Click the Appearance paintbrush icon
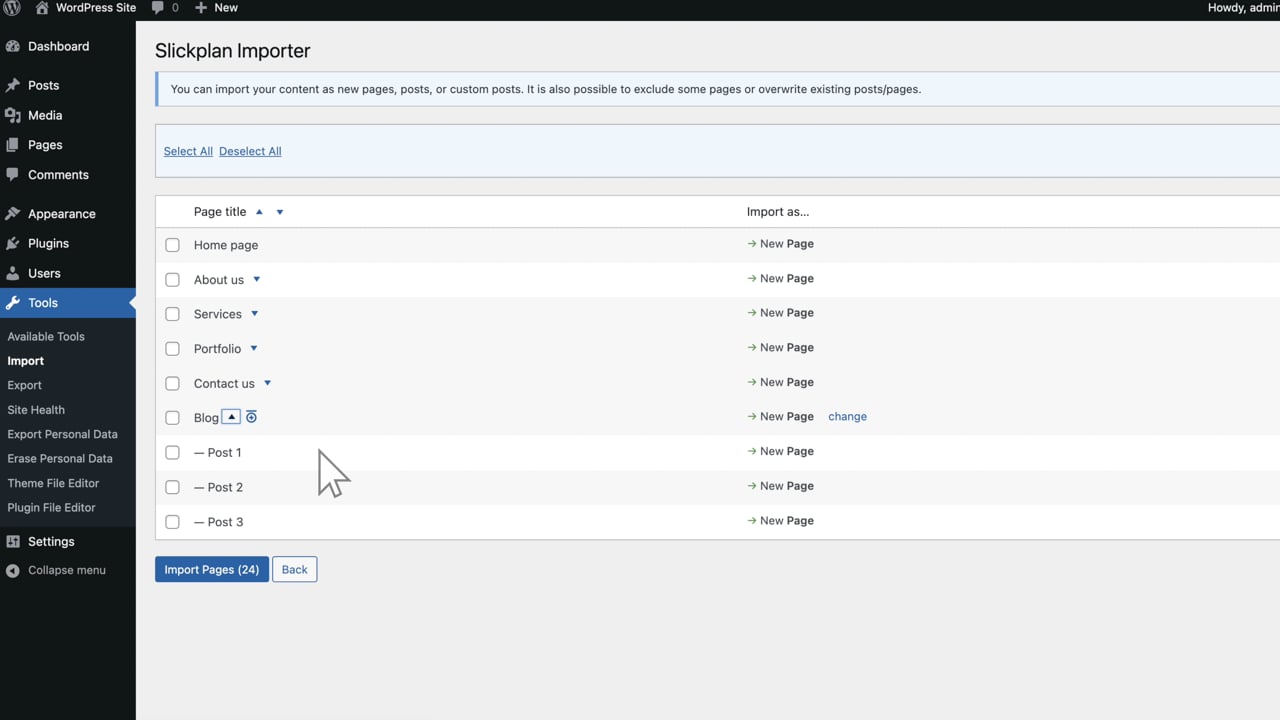The width and height of the screenshot is (1280, 720). (x=13, y=214)
